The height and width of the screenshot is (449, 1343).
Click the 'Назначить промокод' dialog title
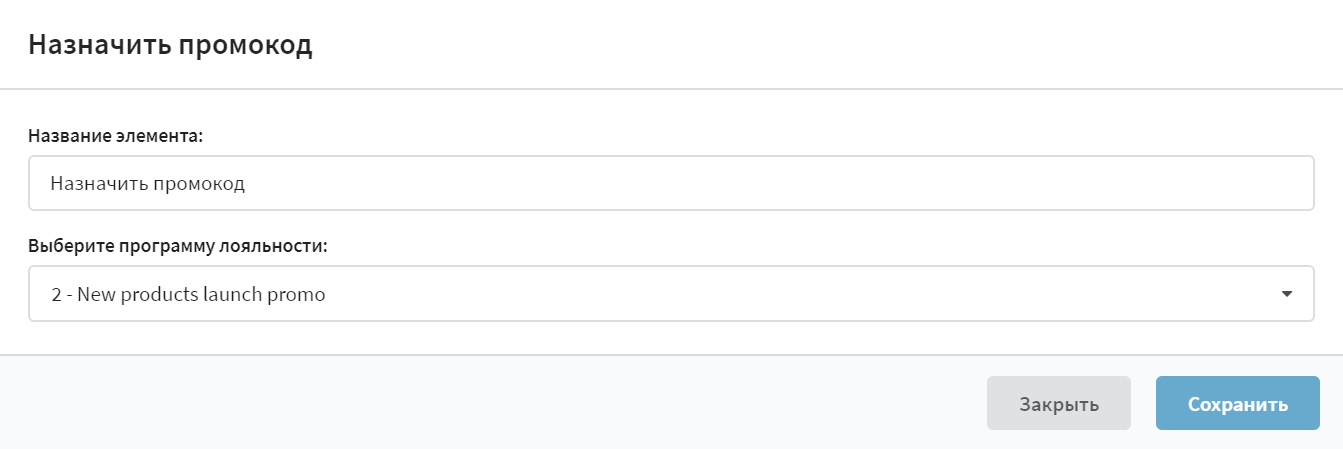click(x=170, y=45)
